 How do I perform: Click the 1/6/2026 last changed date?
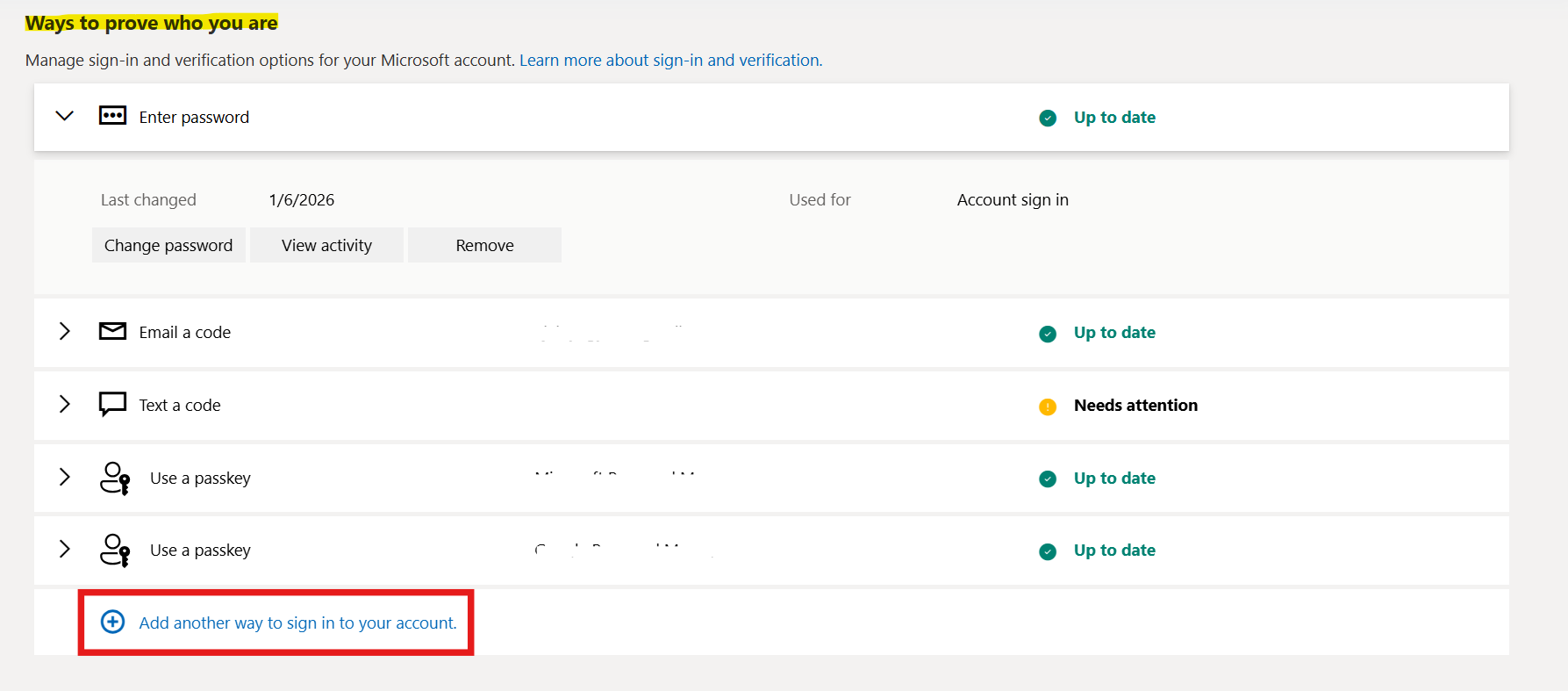(302, 199)
